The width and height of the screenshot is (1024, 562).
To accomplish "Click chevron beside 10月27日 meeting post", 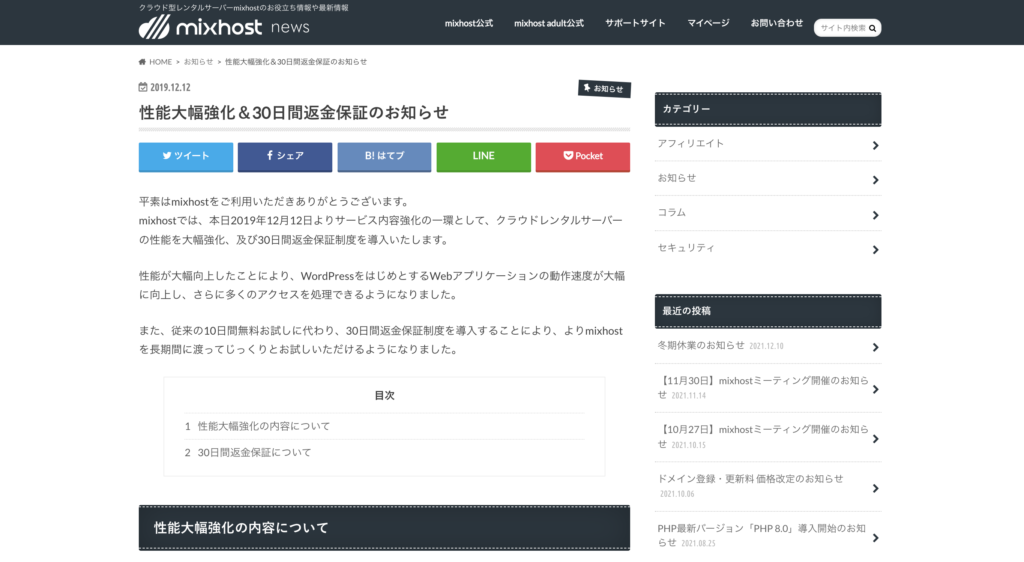I will point(875,439).
